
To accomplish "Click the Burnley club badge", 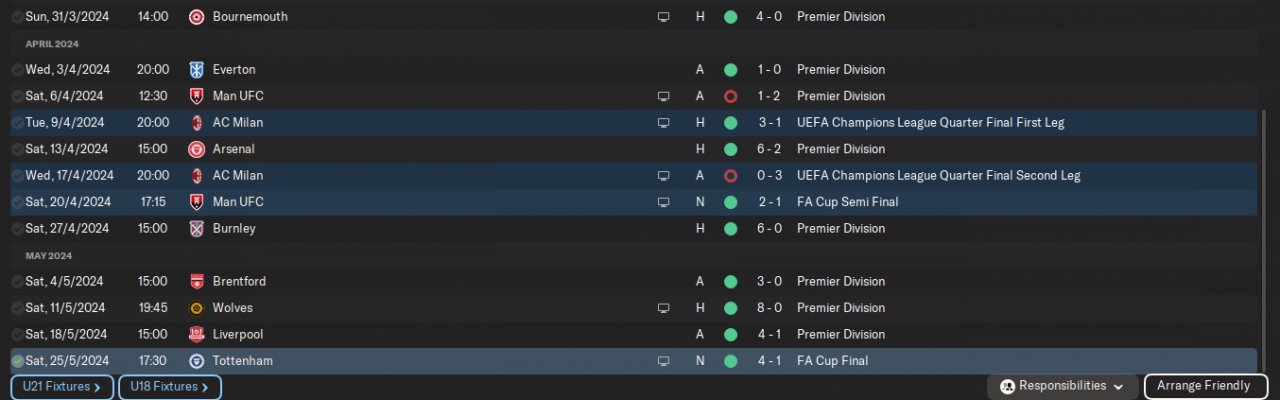I will [197, 228].
